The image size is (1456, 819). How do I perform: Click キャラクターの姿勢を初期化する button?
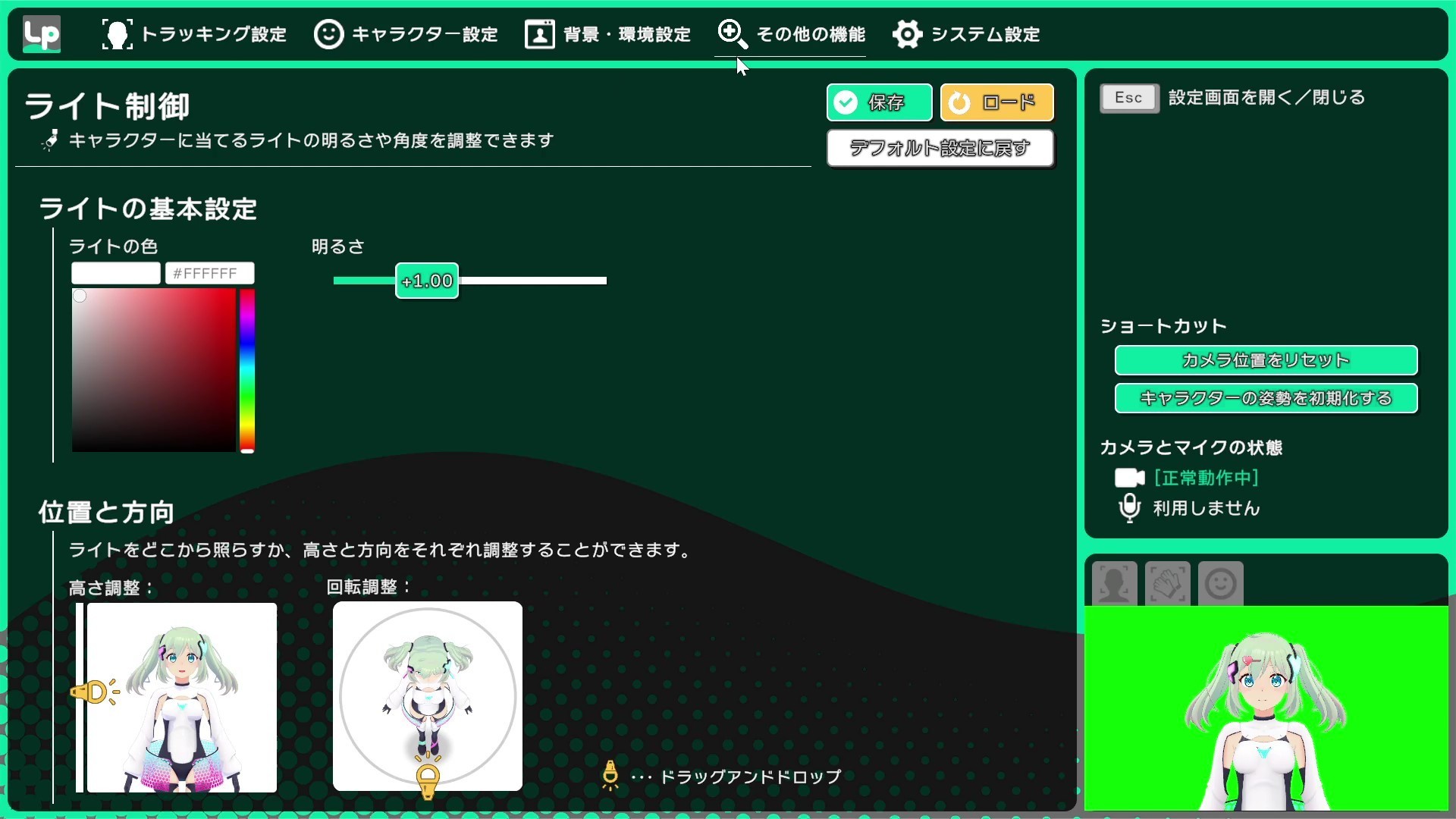(1265, 398)
